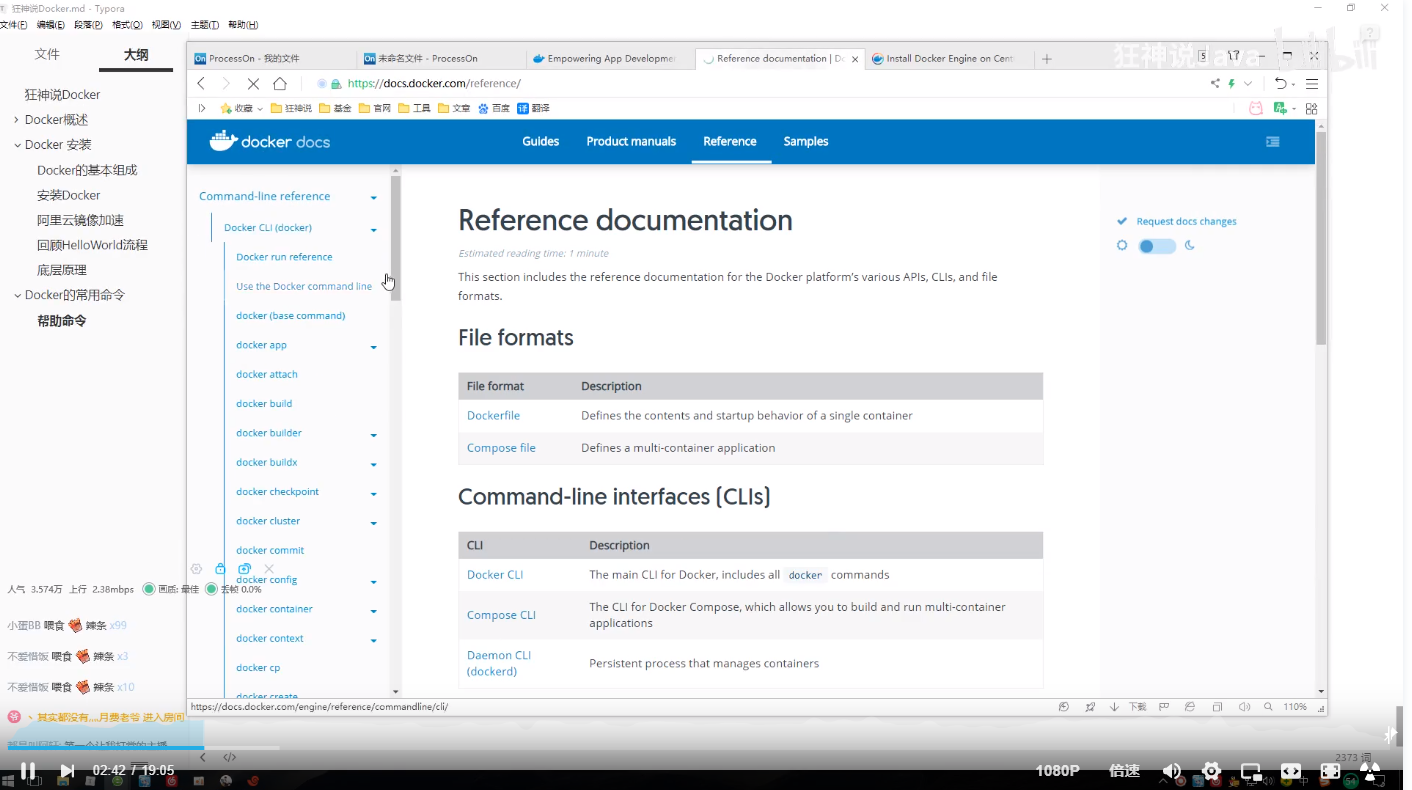The height and width of the screenshot is (790, 1412).
Task: Switch to 未命名文件 - ProcessOn tab
Action: [440, 59]
